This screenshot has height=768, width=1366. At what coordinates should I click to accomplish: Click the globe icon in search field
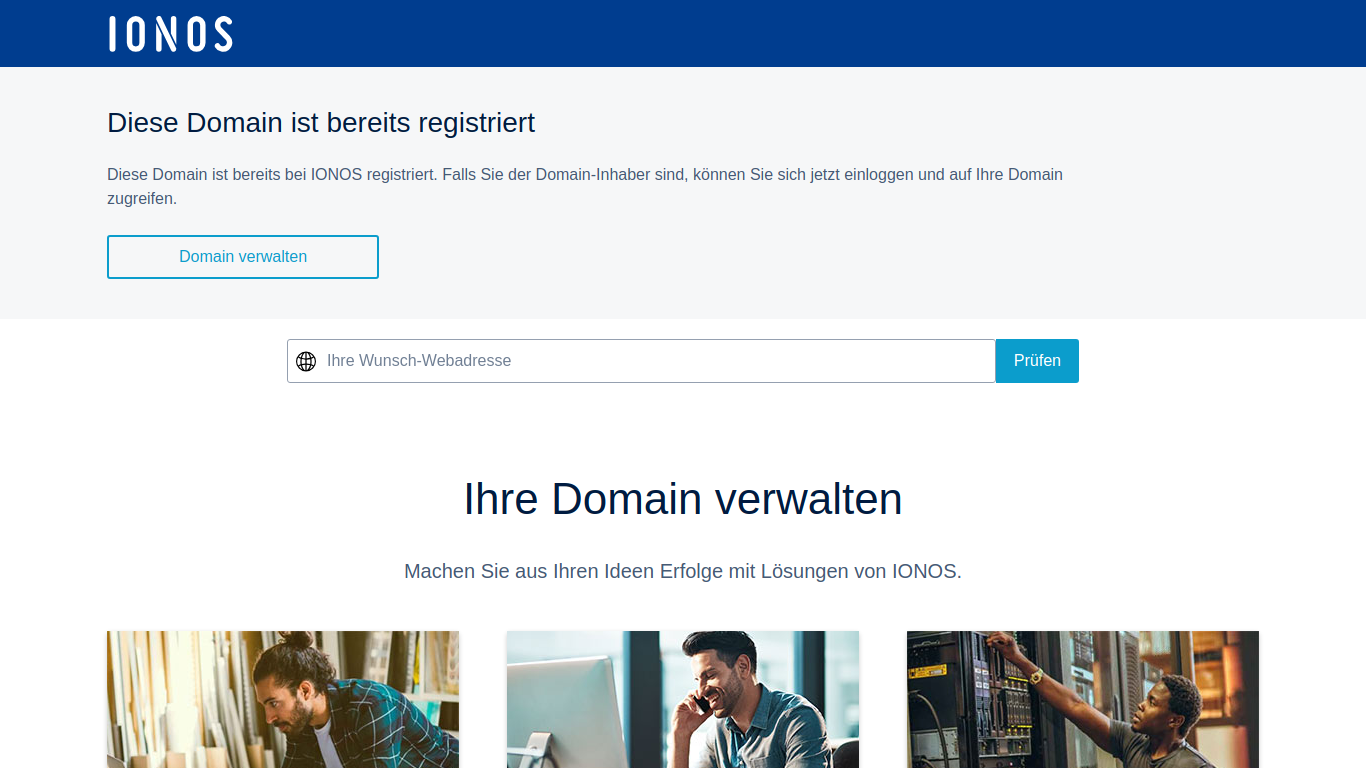306,361
